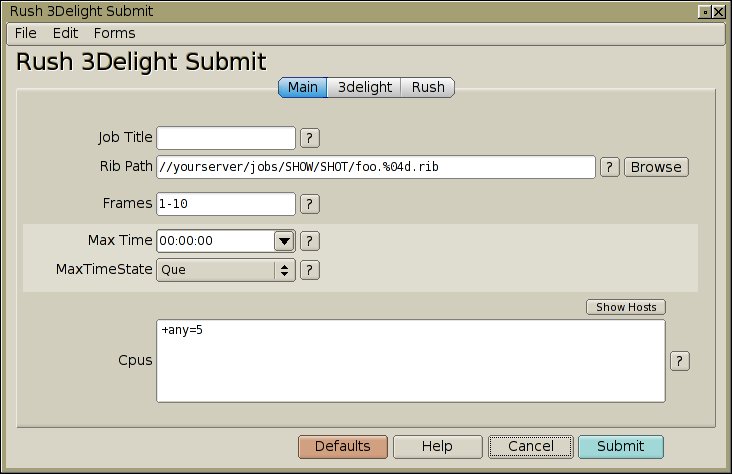This screenshot has width=732, height=474.
Task: Click Browse to choose a rib file
Action: point(656,167)
